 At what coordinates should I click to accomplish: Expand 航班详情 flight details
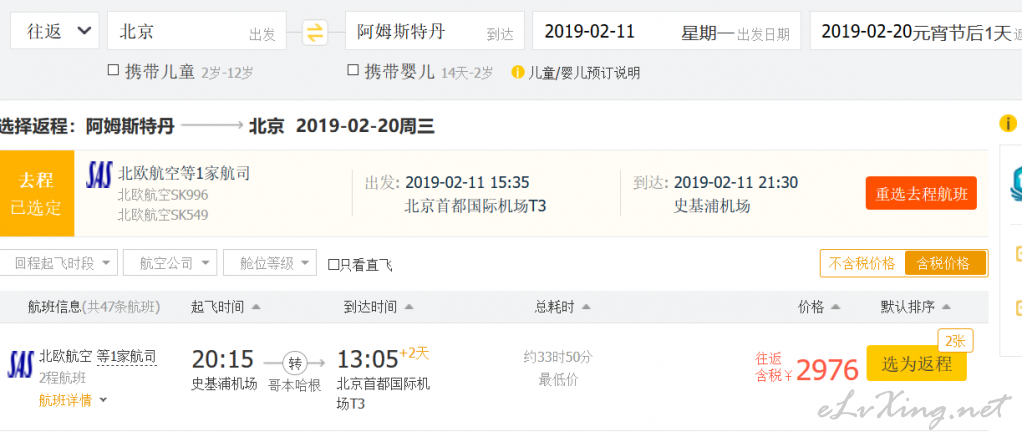click(72, 401)
